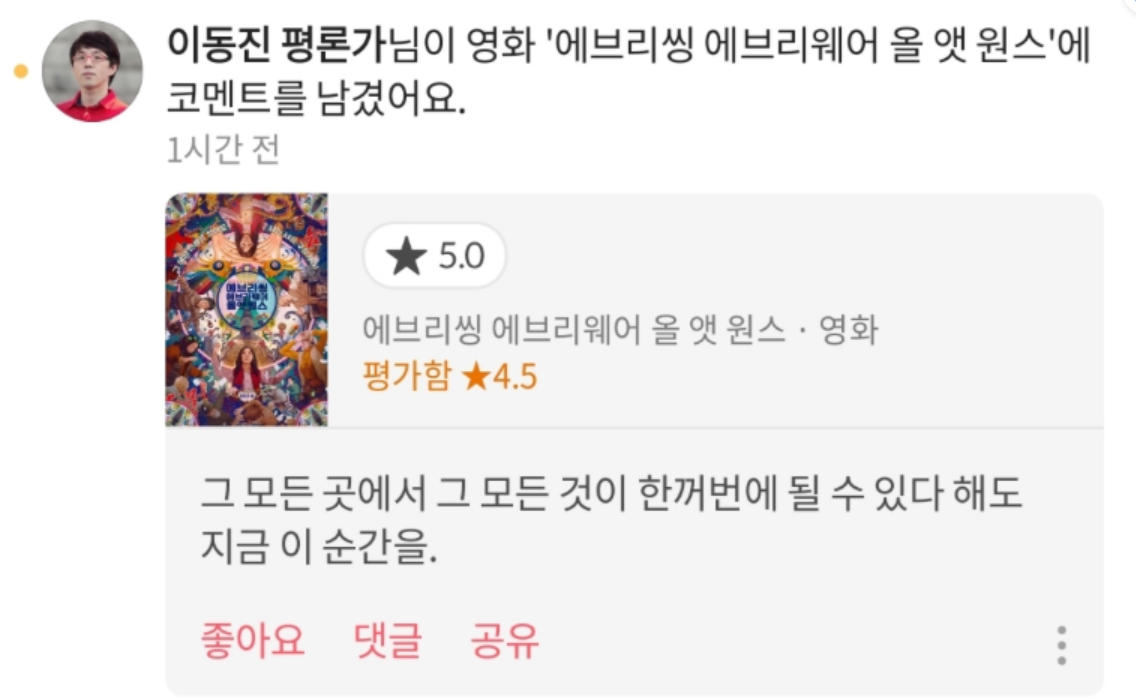Open 이동진 평론가's profile picture
Image resolution: width=1136 pixels, height=700 pixels.
pyautogui.click(x=92, y=71)
